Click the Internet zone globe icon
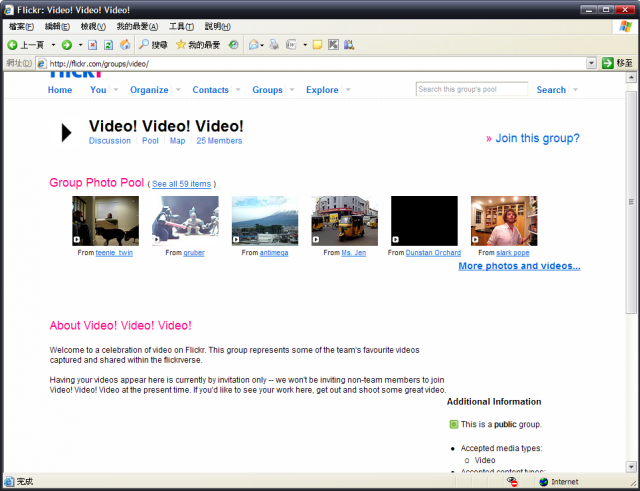The height and width of the screenshot is (491, 640). (x=544, y=482)
